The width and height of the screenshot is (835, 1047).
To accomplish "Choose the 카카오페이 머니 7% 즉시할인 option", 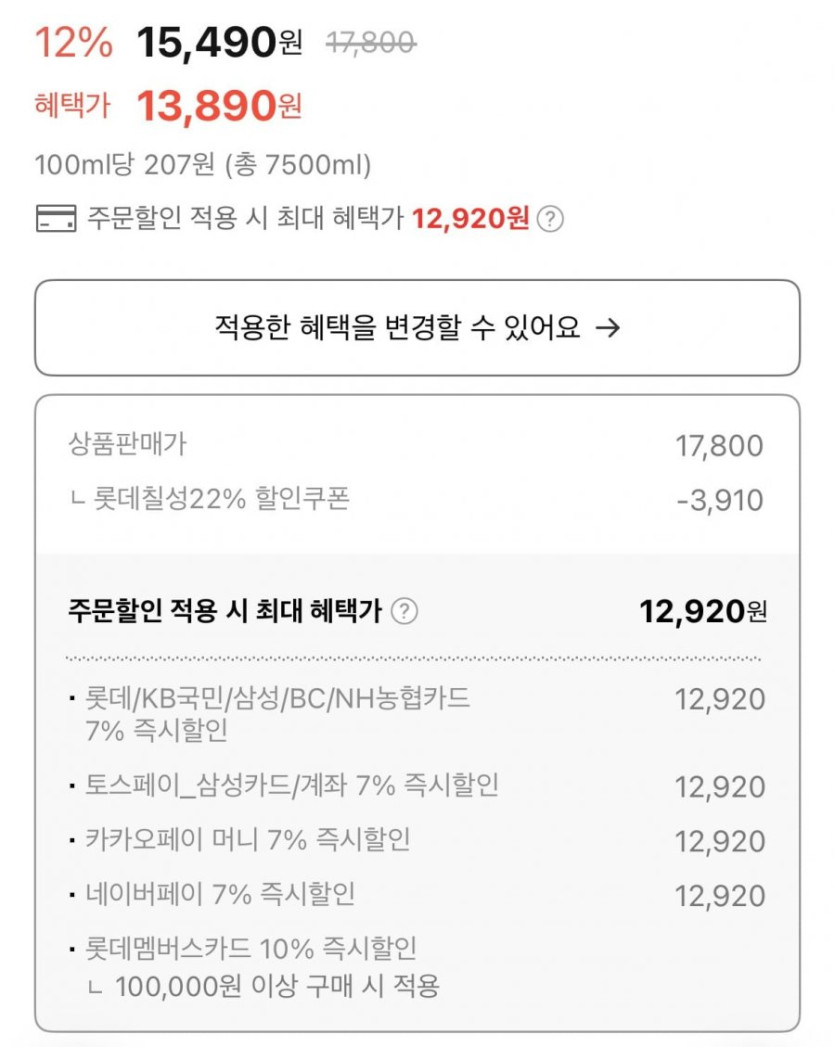I will [x=246, y=840].
